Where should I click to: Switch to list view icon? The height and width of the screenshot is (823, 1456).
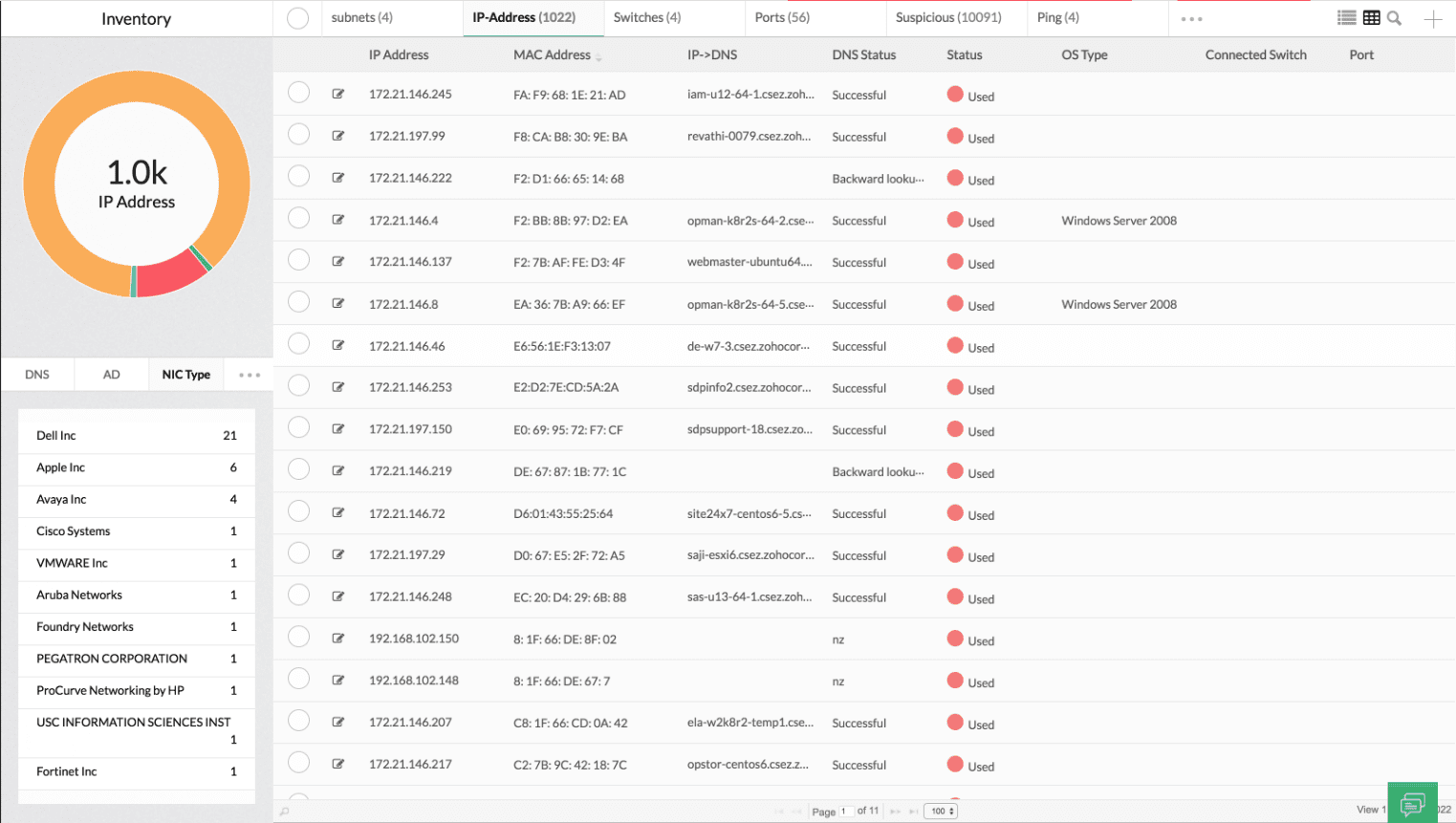click(1346, 18)
